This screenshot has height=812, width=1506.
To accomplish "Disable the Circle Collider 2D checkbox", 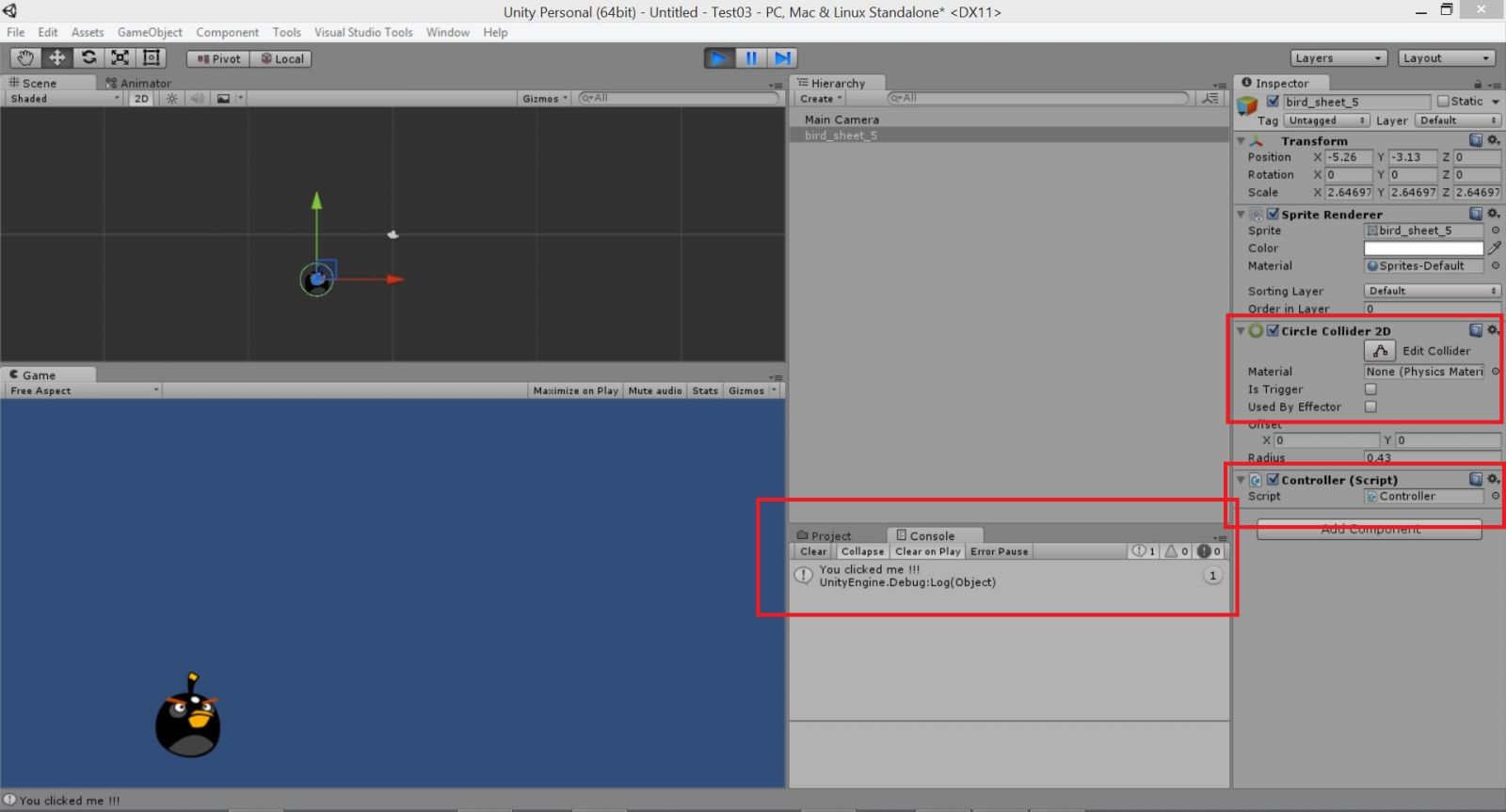I will [x=1273, y=331].
